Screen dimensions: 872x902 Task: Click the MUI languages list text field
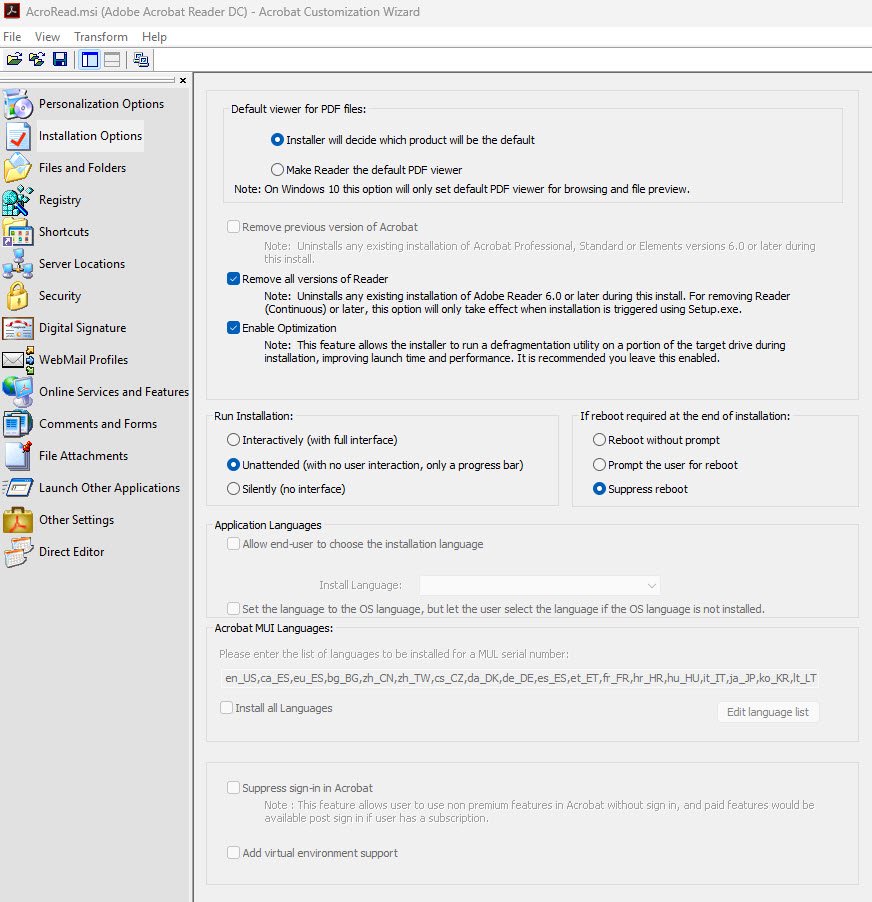point(518,678)
